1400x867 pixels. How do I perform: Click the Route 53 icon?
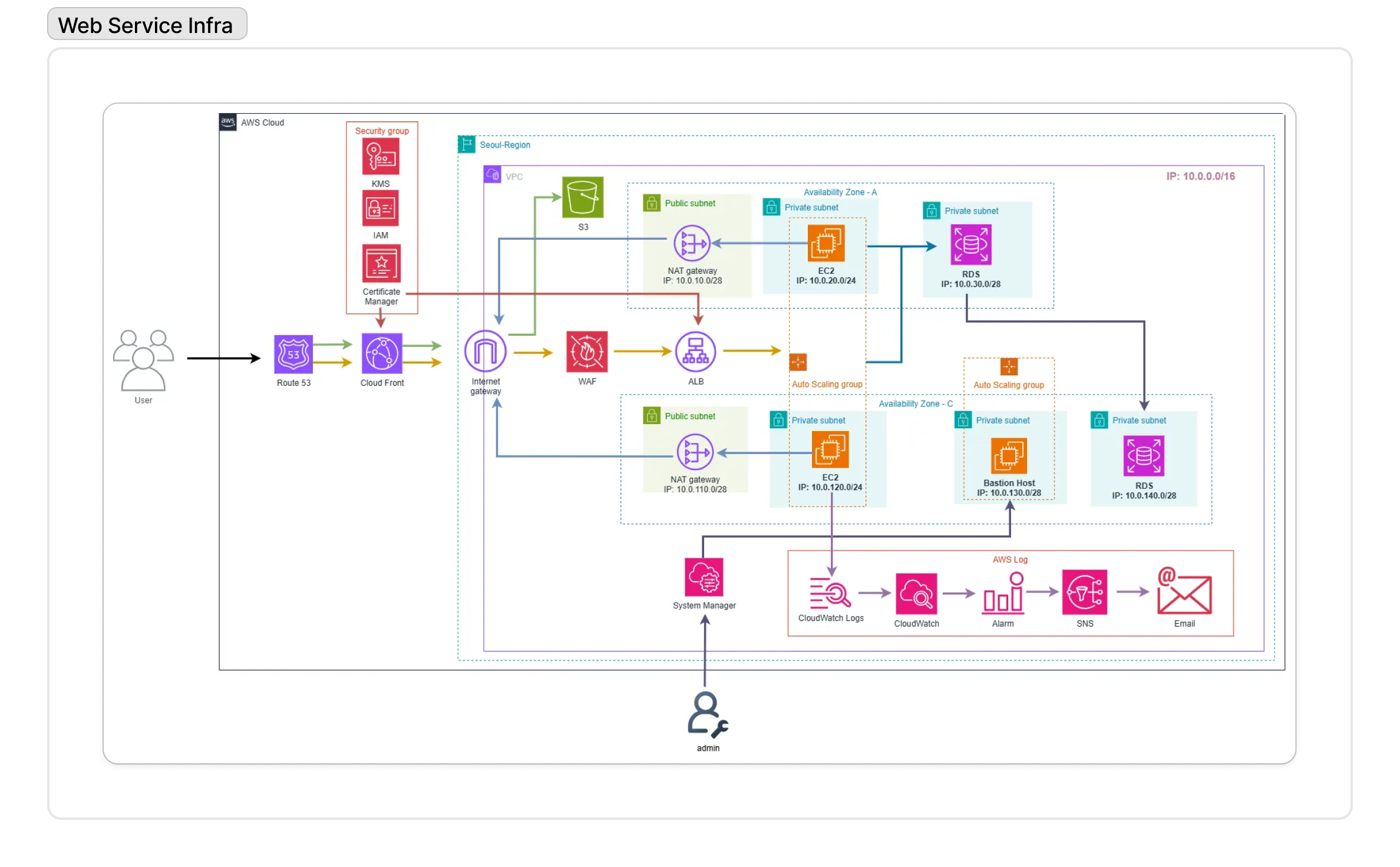tap(293, 354)
